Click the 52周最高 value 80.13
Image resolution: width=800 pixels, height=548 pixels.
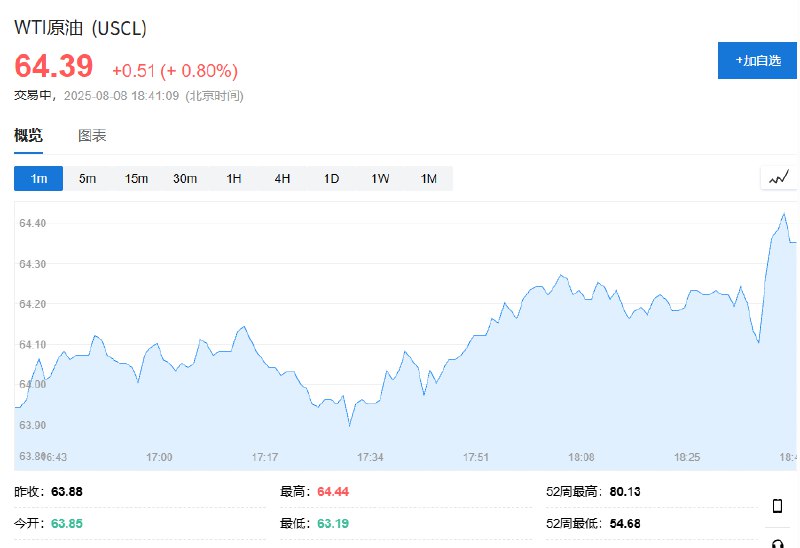625,492
